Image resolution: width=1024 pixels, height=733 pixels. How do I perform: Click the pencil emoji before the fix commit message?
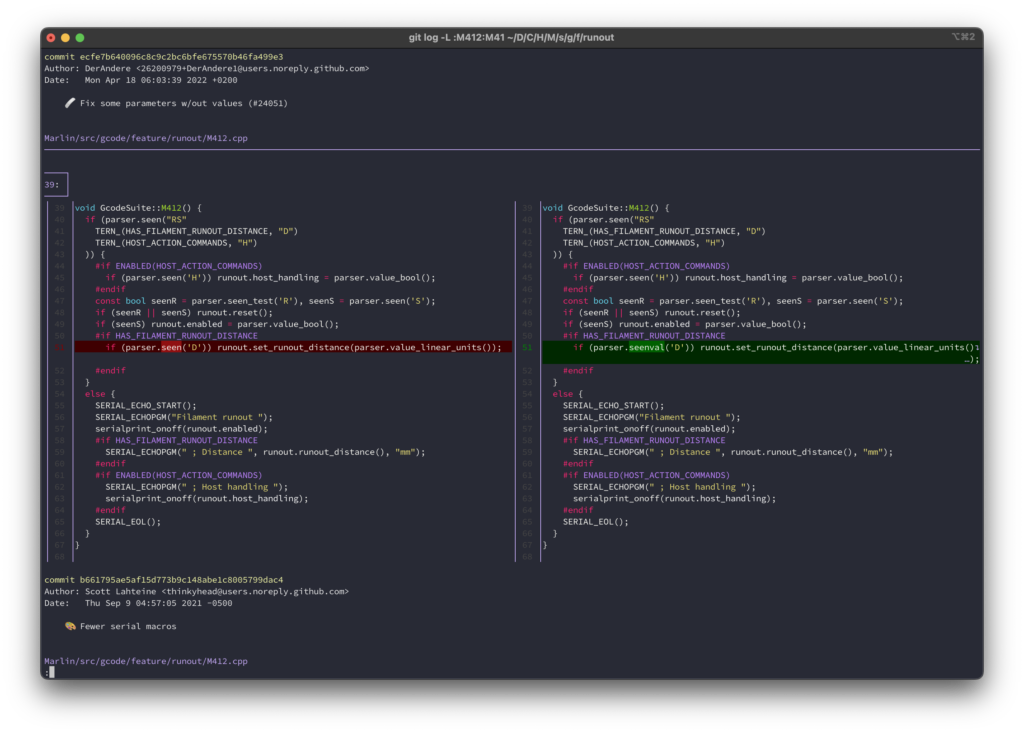pyautogui.click(x=70, y=102)
